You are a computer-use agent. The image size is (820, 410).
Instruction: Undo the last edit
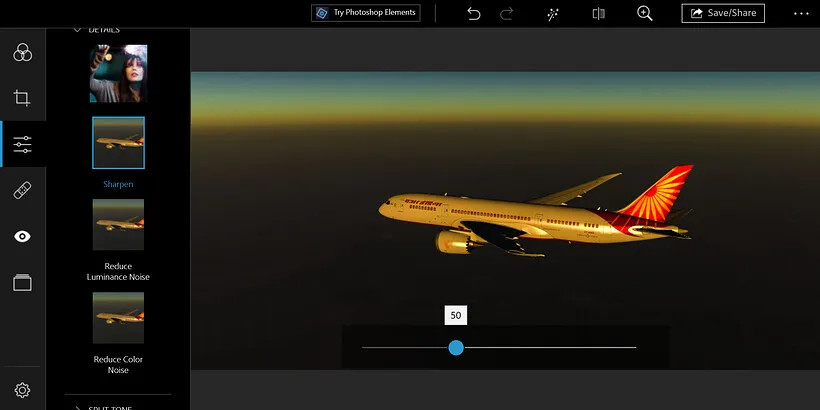click(474, 14)
